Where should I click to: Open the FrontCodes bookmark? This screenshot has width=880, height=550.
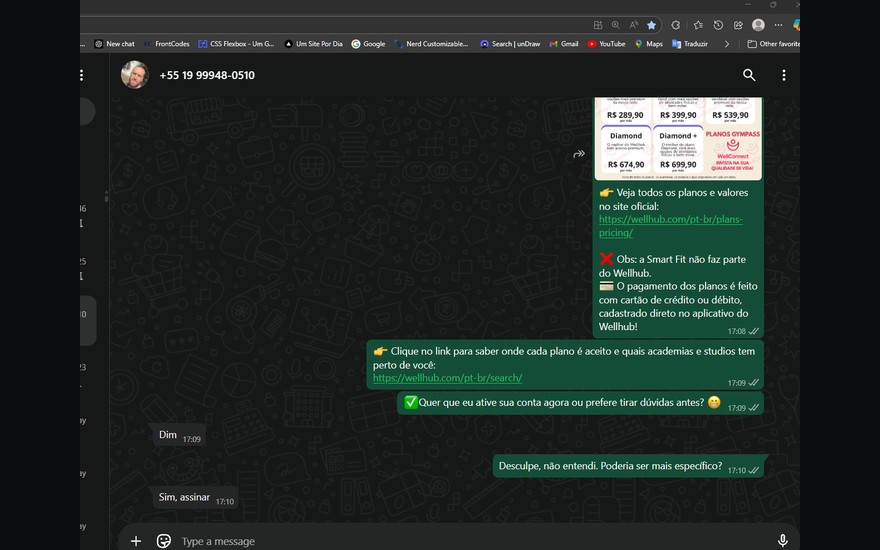coord(167,44)
